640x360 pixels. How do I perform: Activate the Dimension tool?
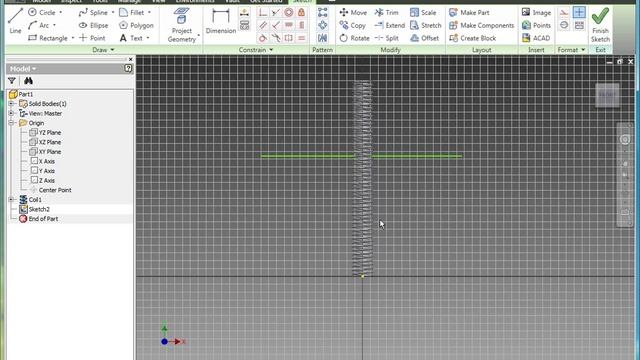click(x=220, y=21)
